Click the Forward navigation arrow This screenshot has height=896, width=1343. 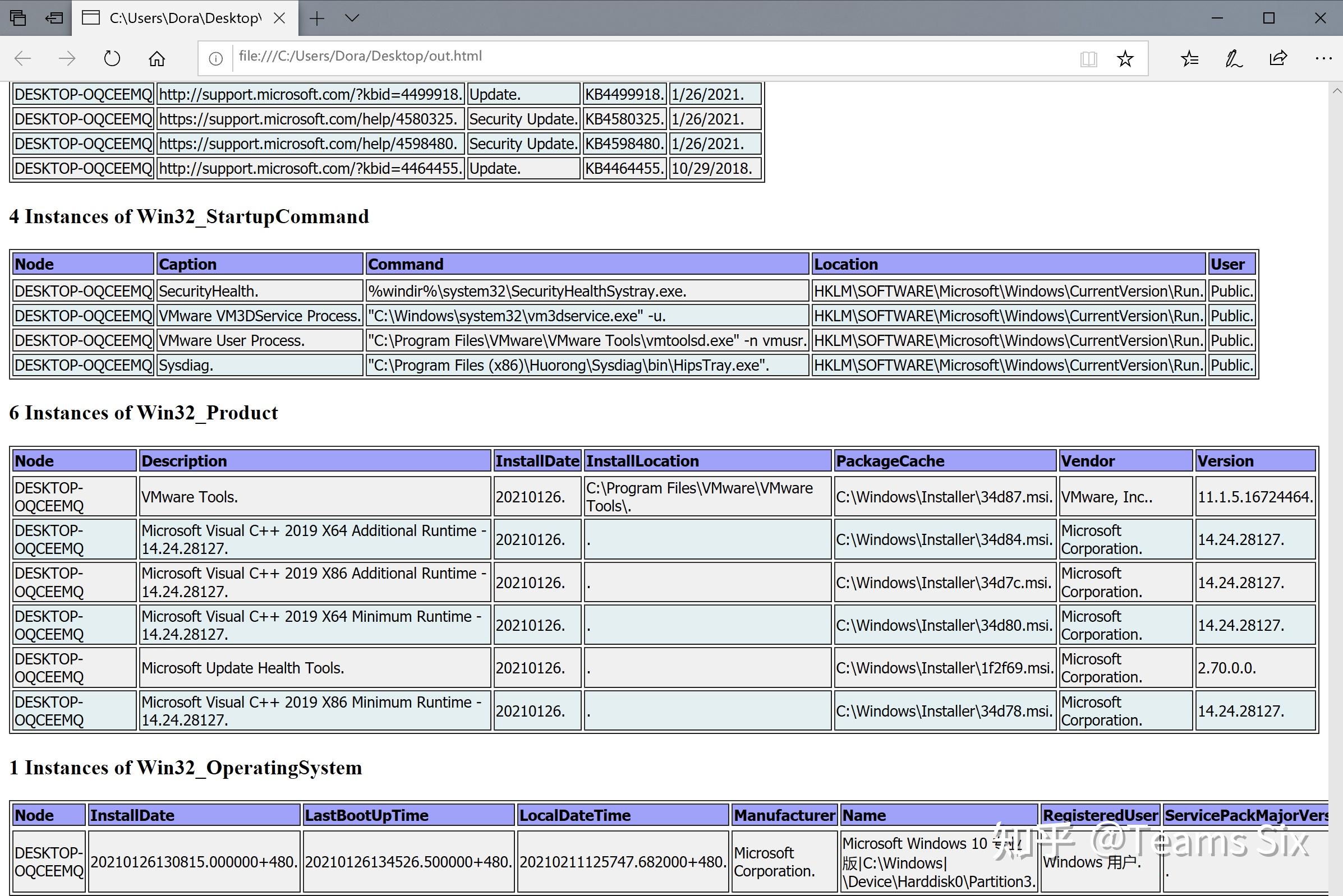67,58
